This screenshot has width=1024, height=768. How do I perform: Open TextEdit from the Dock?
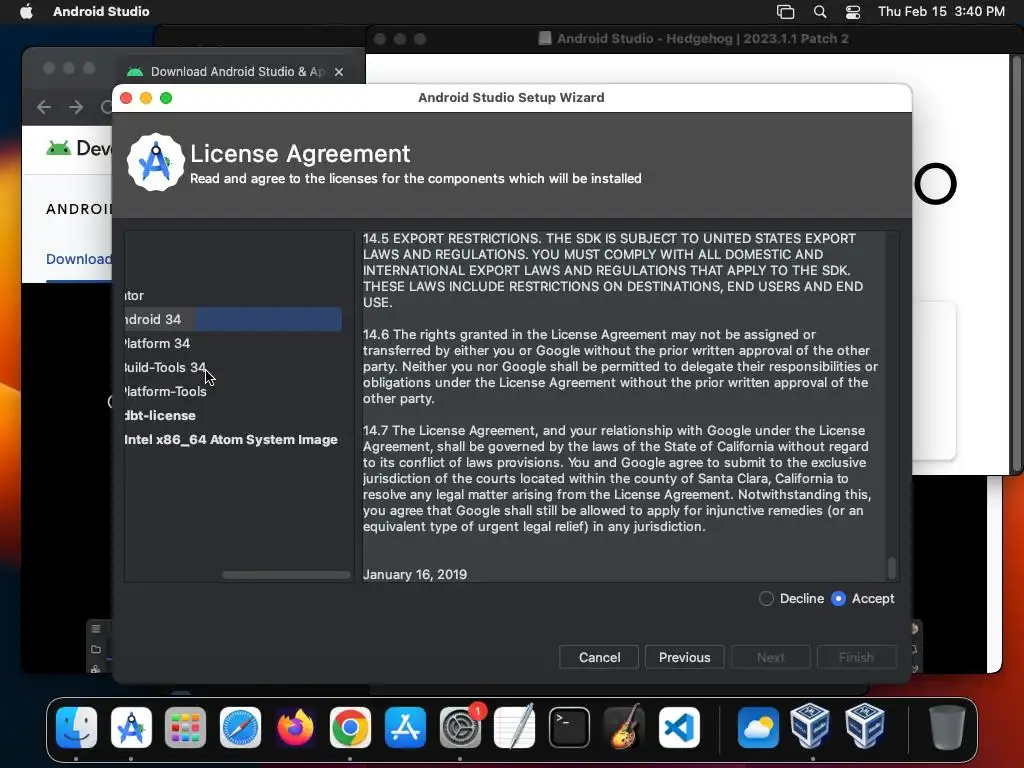pyautogui.click(x=515, y=727)
